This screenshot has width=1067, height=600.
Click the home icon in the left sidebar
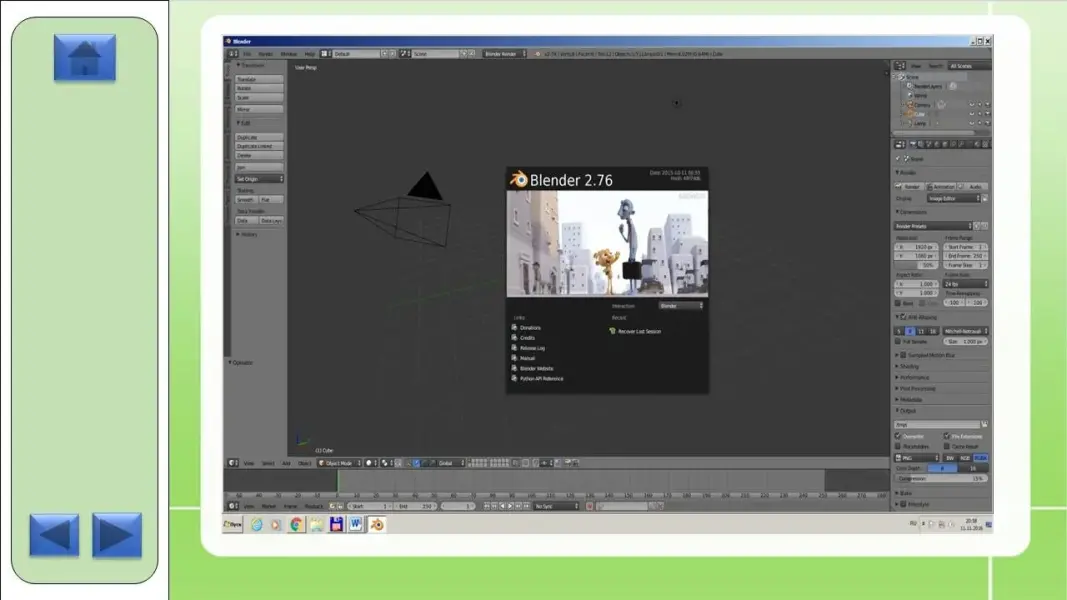tap(84, 57)
